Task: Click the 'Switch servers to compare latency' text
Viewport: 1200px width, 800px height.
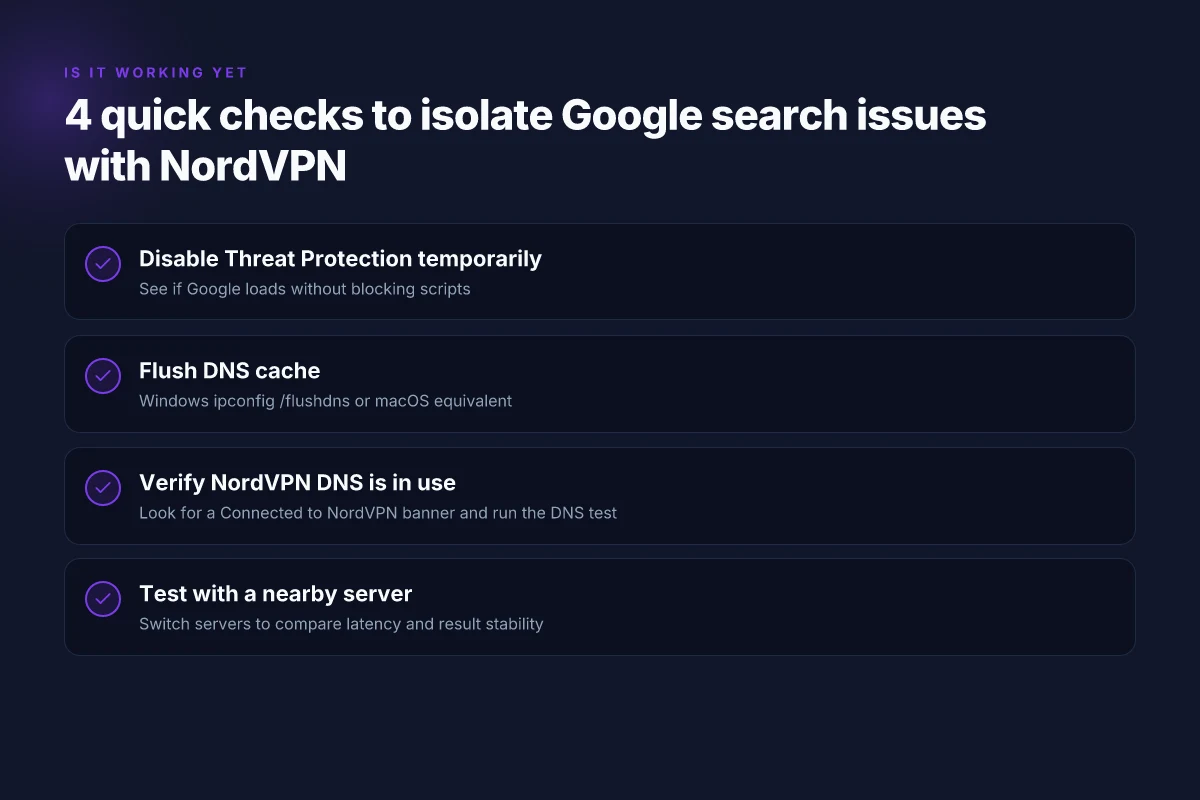Action: [x=341, y=624]
